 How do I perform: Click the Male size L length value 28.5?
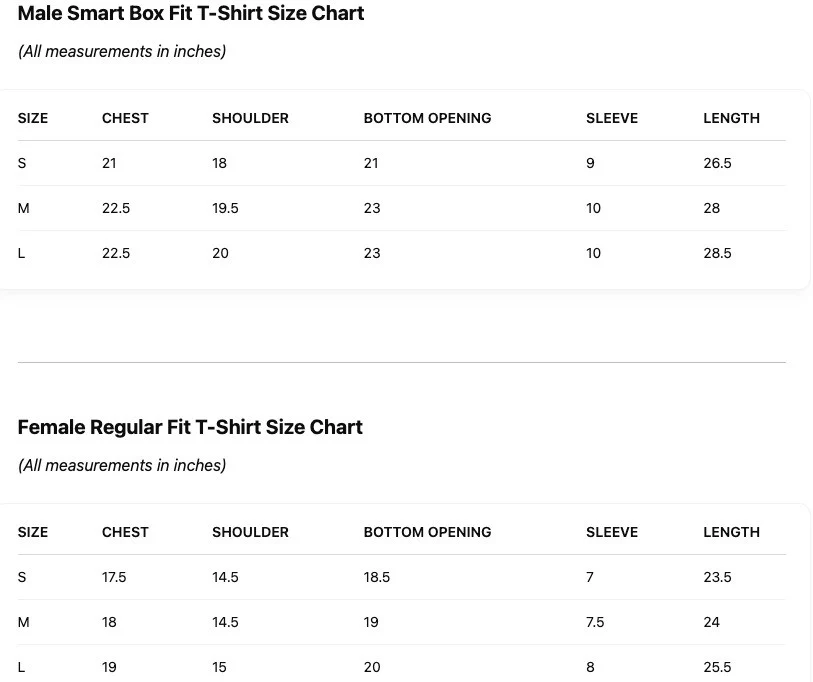tap(717, 253)
